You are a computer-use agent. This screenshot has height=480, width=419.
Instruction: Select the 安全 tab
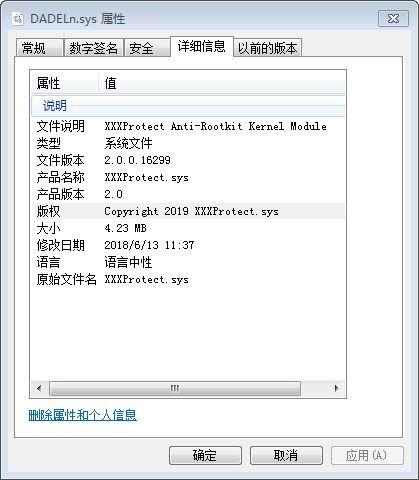147,48
